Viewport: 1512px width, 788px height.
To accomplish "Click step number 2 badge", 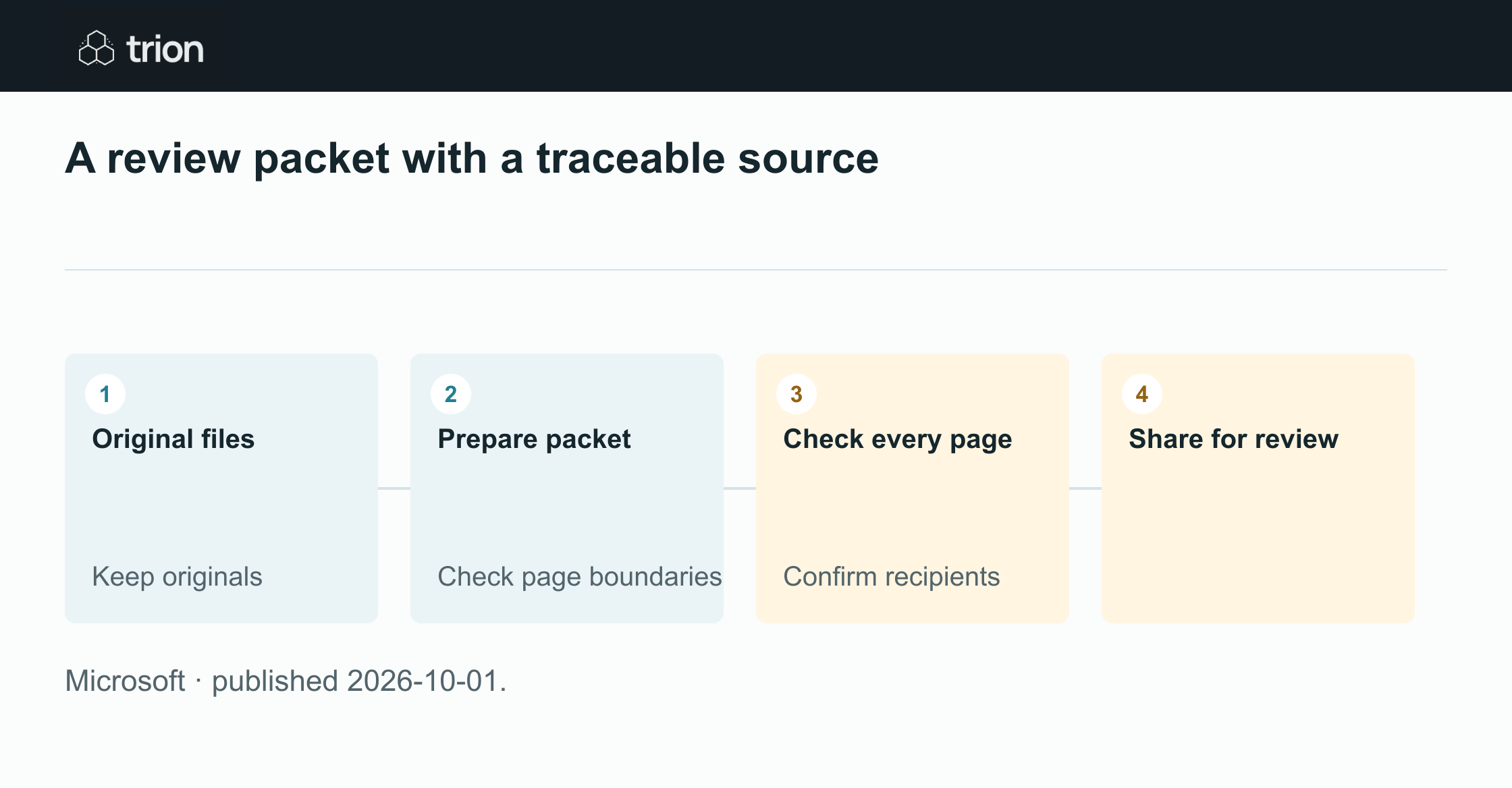I will 451,394.
